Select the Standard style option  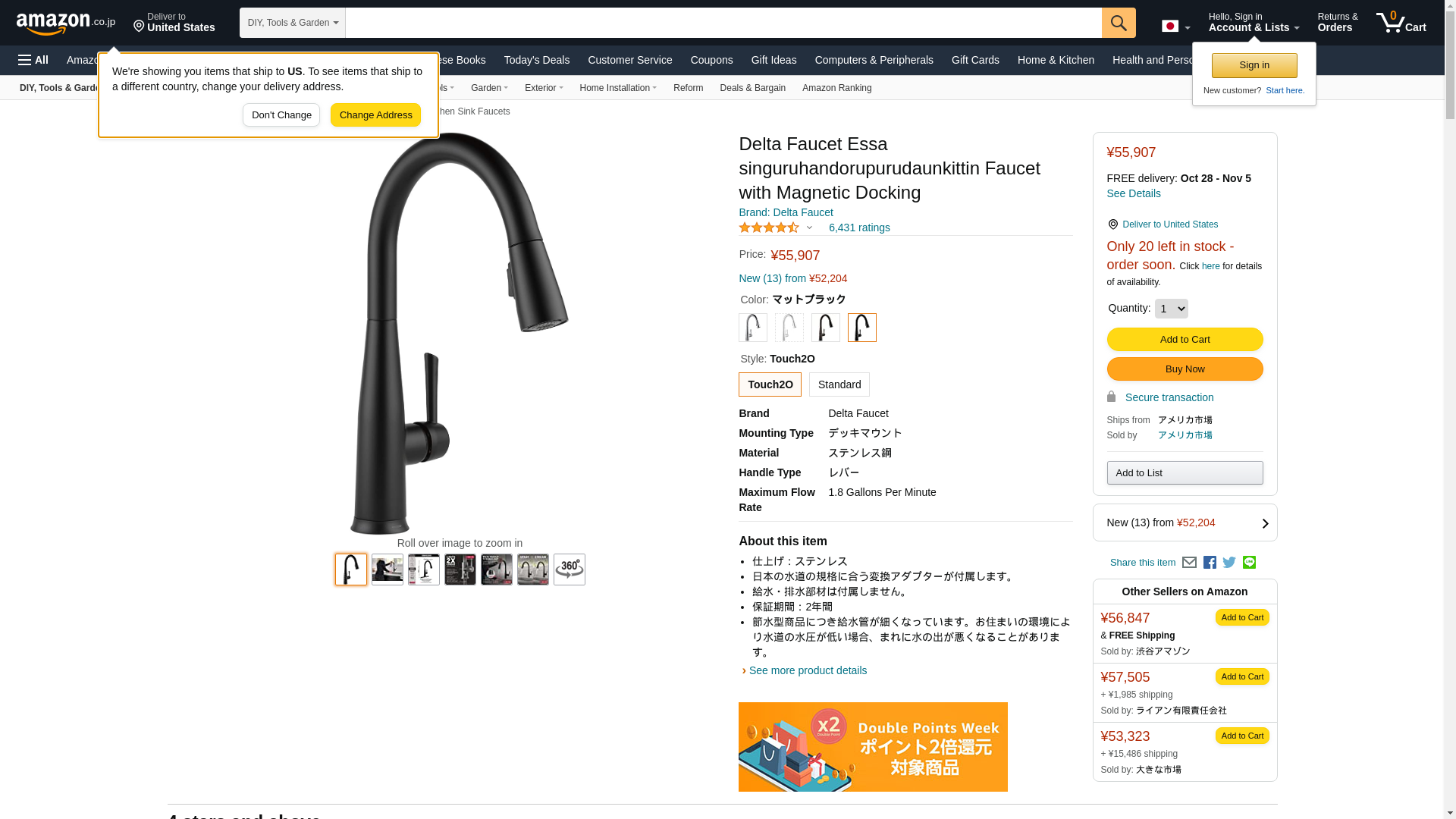click(x=839, y=384)
